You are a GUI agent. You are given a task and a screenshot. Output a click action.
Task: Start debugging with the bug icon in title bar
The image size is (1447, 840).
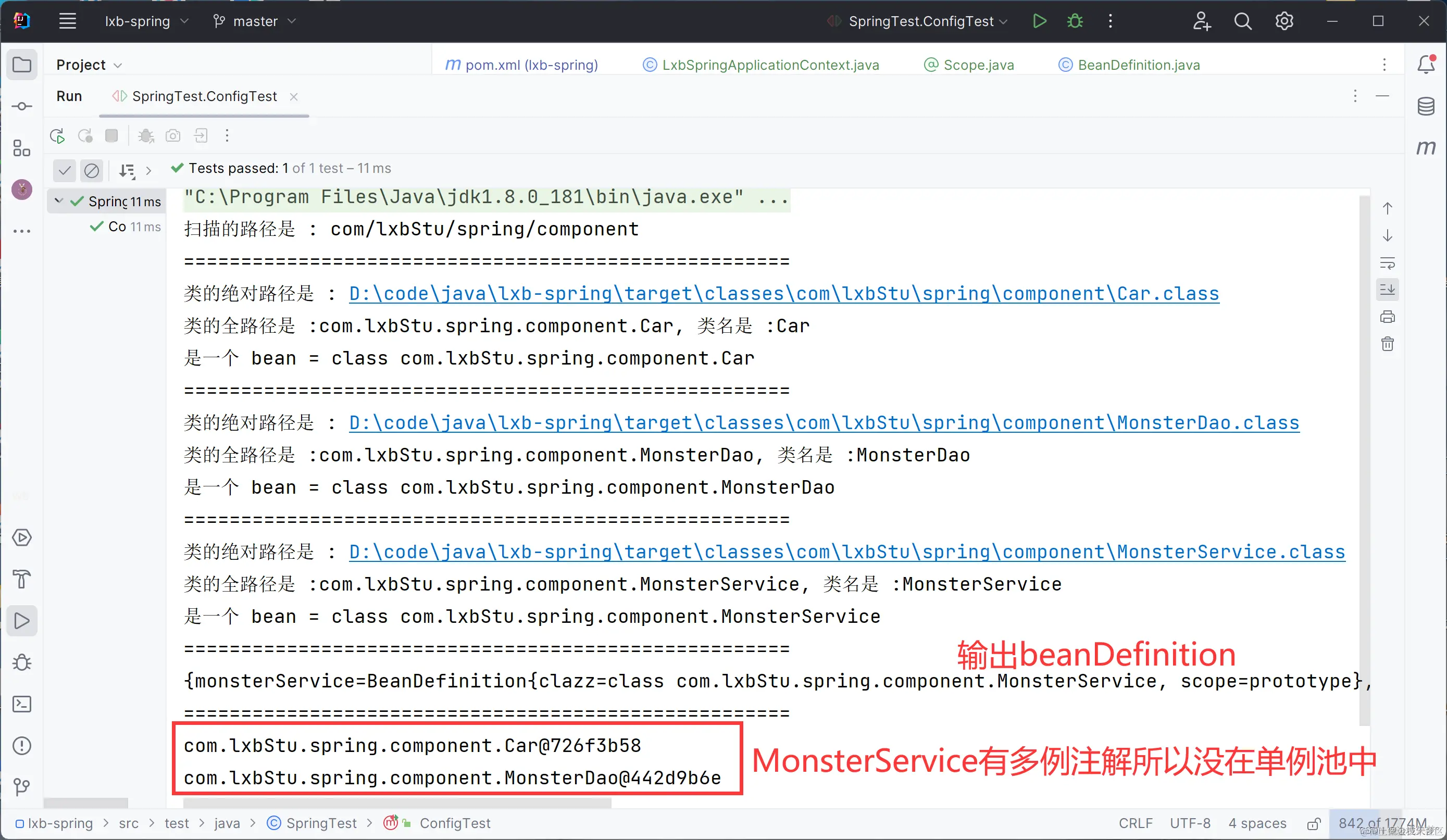click(1075, 21)
